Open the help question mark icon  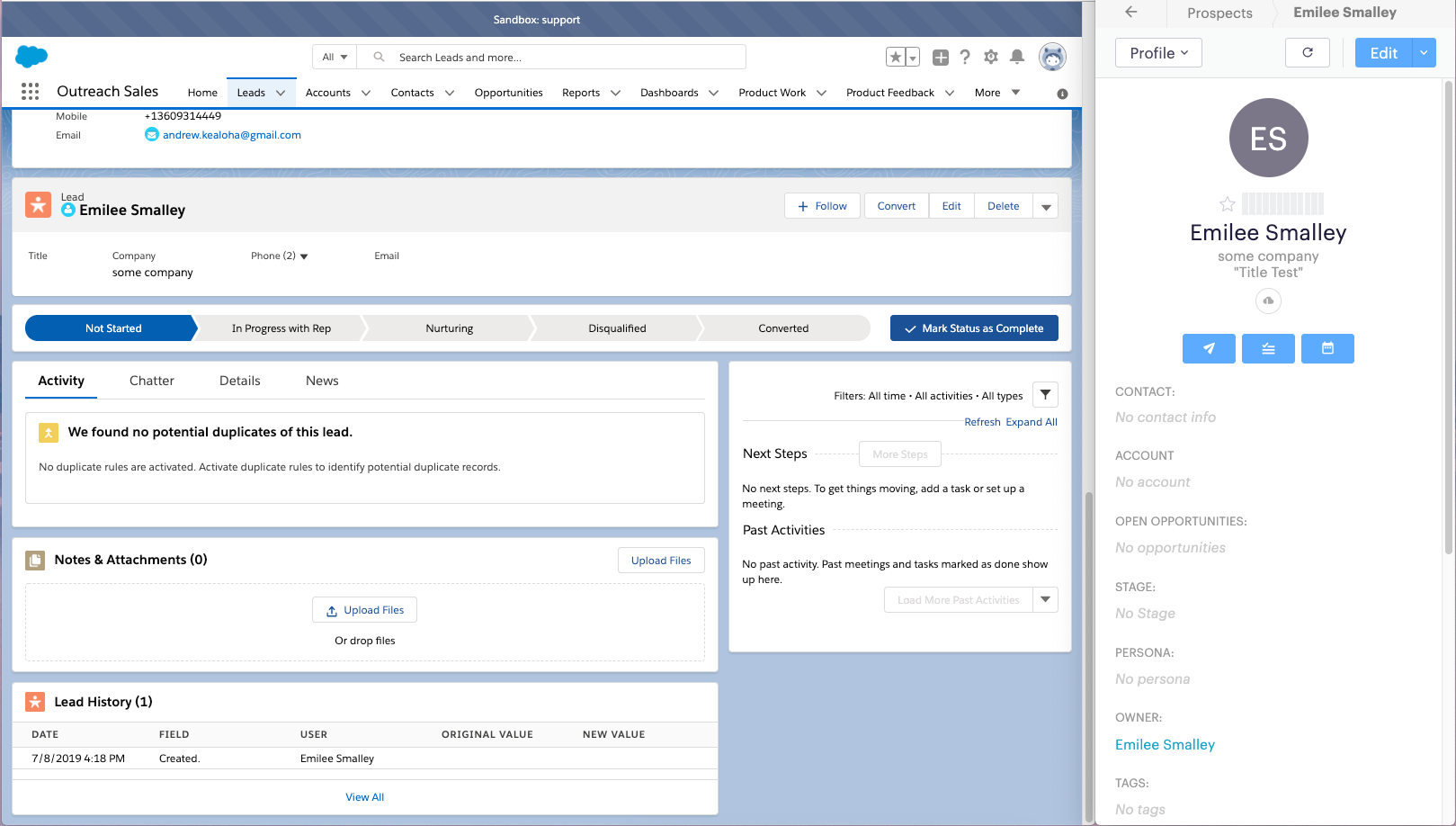(965, 58)
